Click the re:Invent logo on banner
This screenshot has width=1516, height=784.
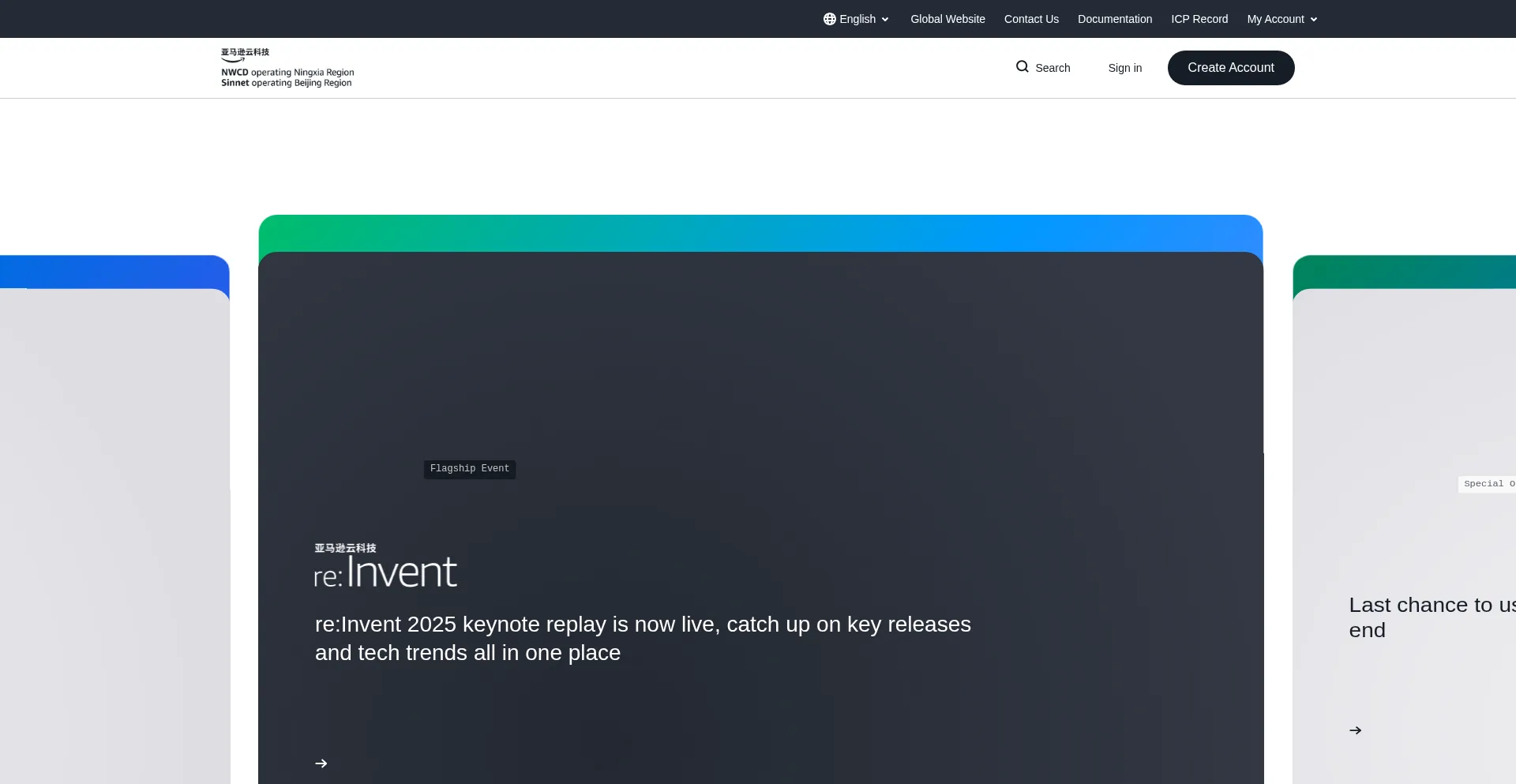385,566
